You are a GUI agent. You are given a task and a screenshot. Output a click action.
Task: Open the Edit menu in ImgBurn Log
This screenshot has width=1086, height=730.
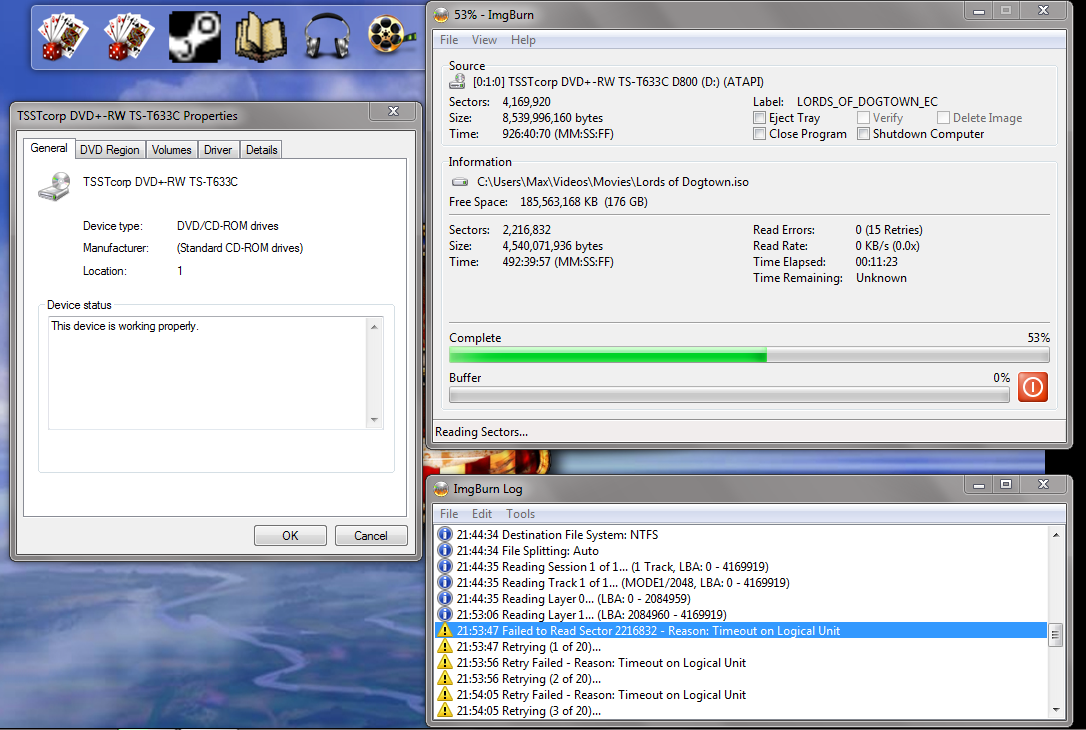pyautogui.click(x=481, y=514)
